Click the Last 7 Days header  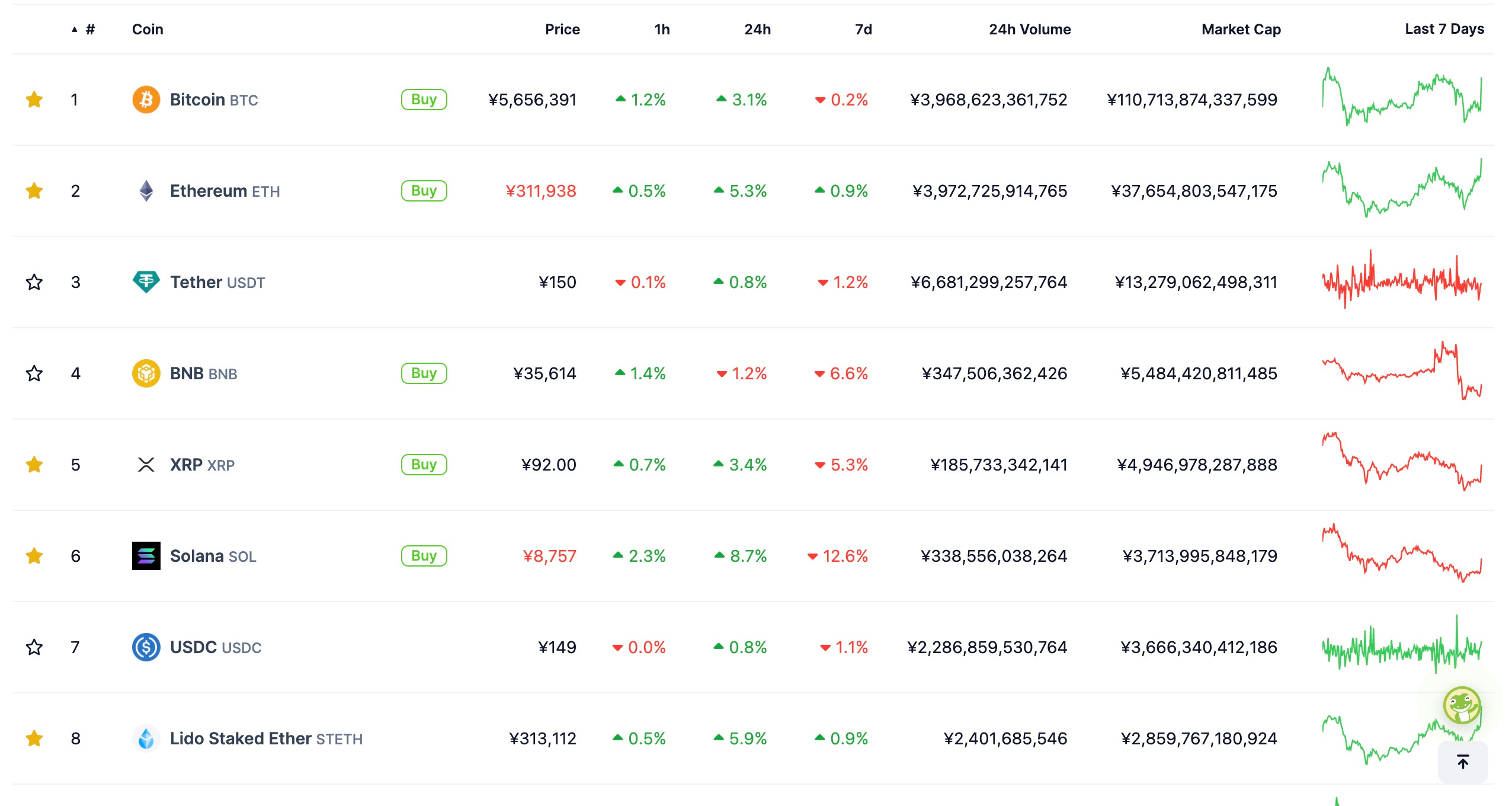tap(1444, 29)
